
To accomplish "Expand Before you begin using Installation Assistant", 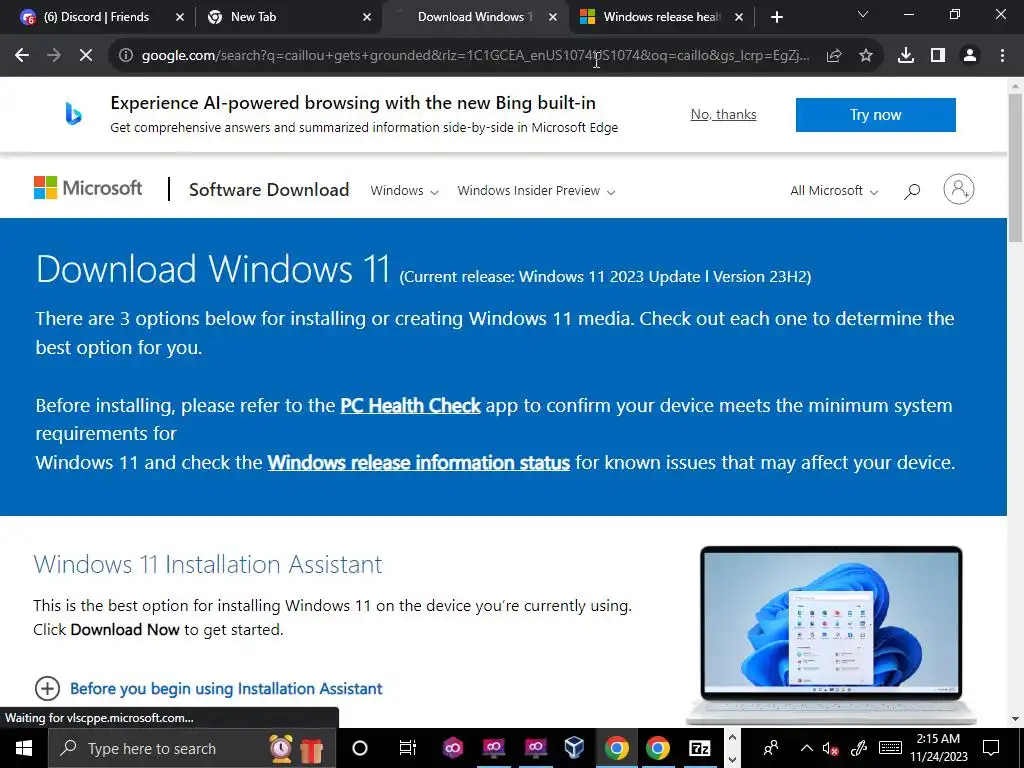I will click(x=208, y=688).
